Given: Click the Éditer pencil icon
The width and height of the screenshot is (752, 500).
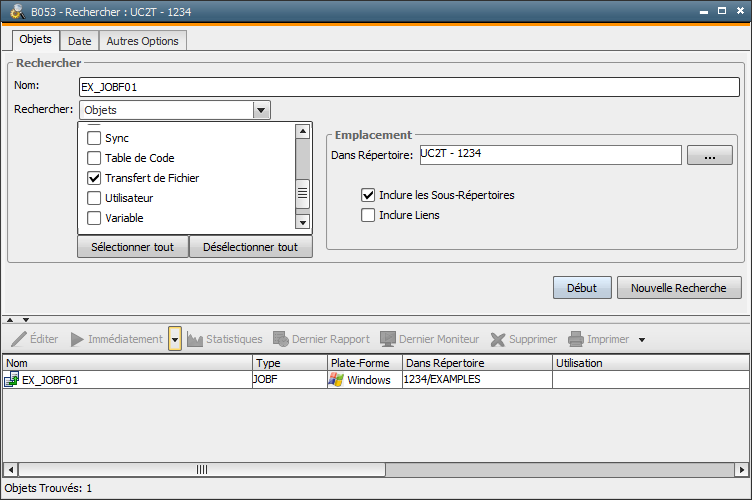Looking at the screenshot, I should point(19,339).
